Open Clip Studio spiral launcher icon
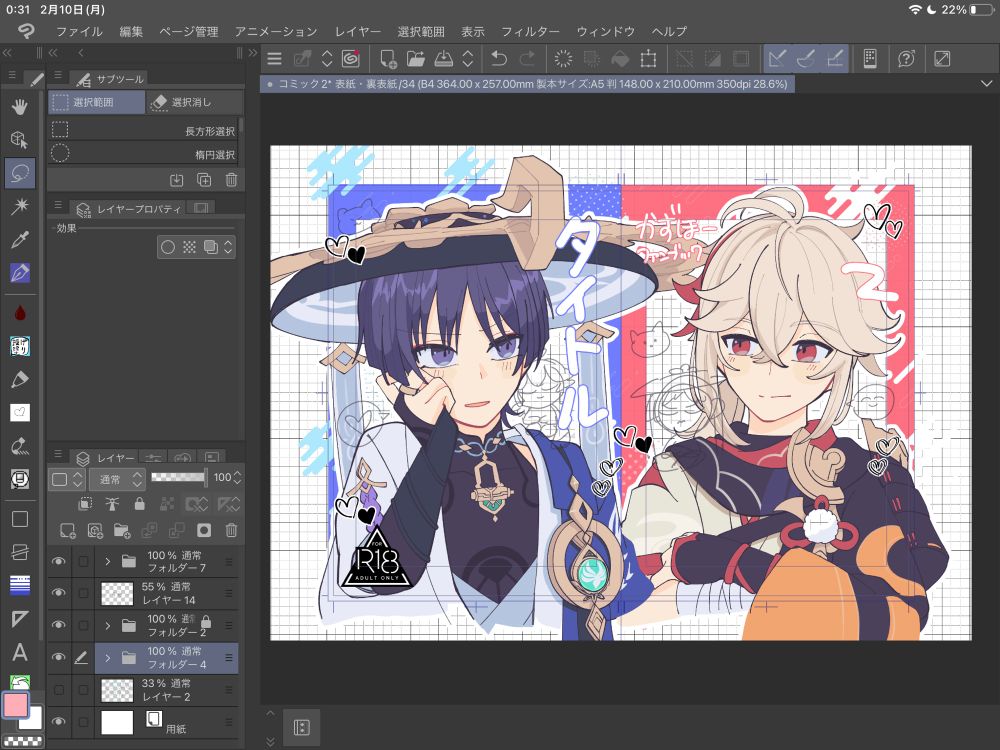The height and width of the screenshot is (750, 1000). click(350, 59)
